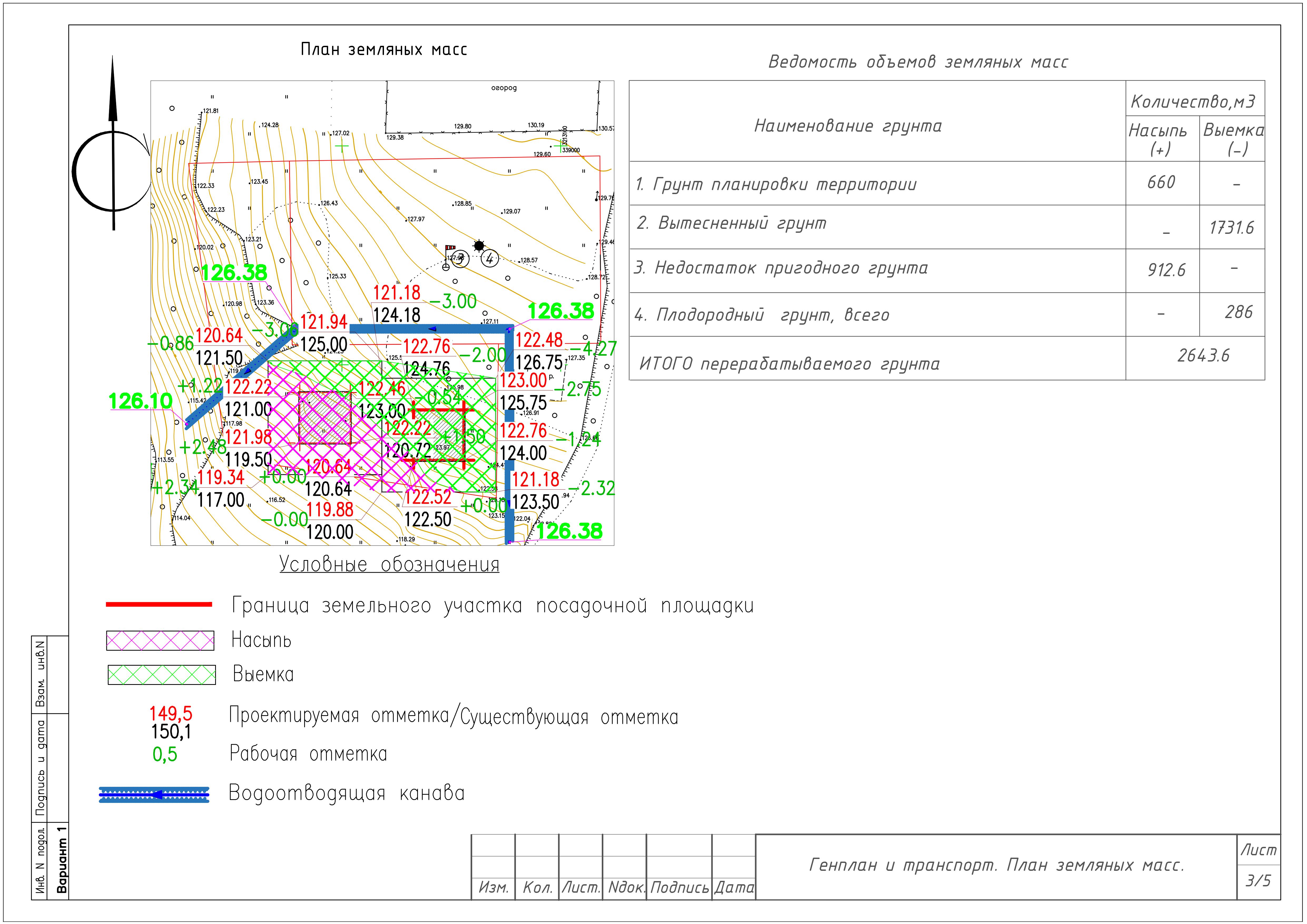Click the sheet number 3/5
The image size is (1307, 924).
click(x=1257, y=881)
